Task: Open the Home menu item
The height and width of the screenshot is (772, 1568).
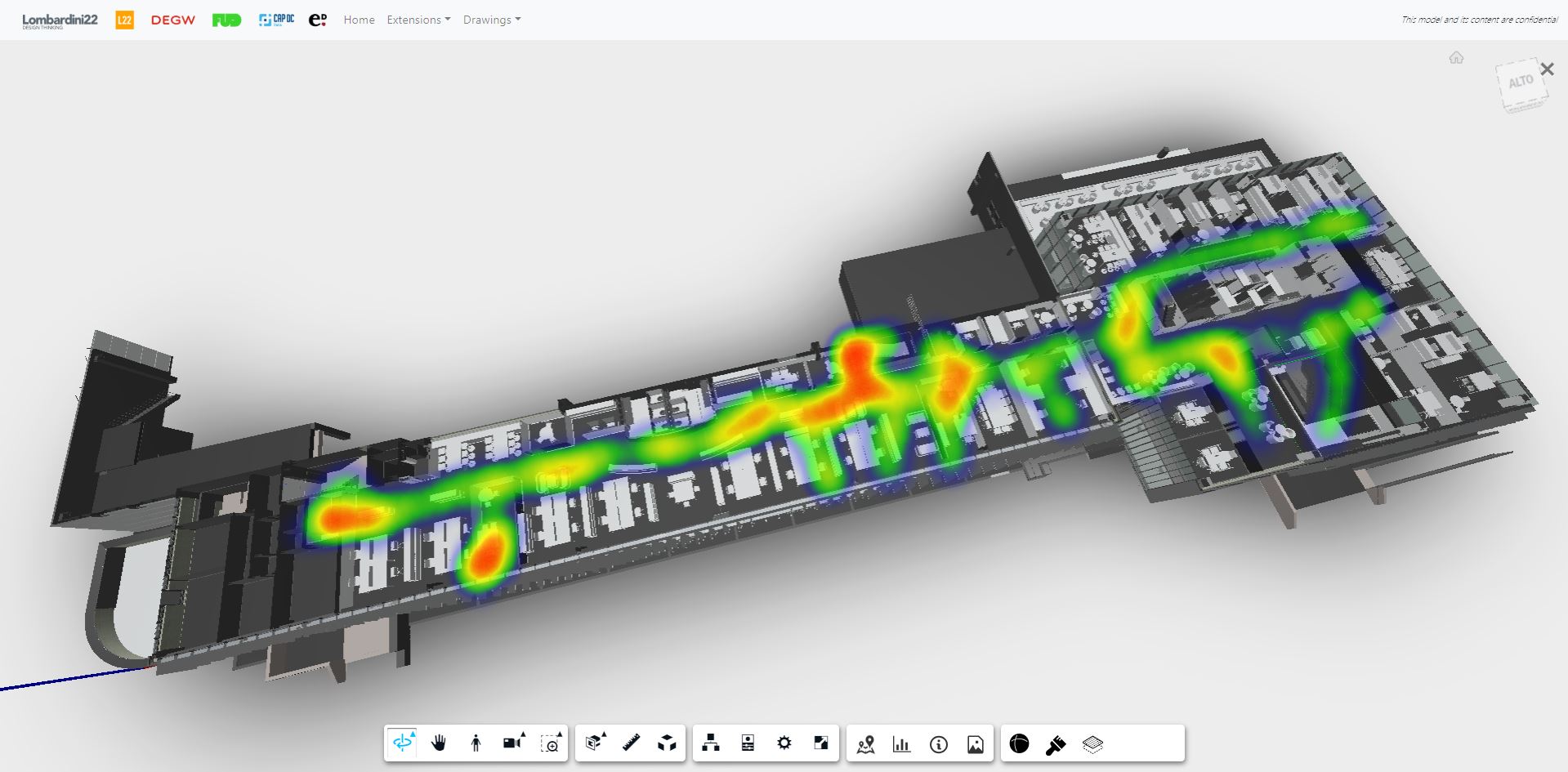Action: pyautogui.click(x=359, y=20)
